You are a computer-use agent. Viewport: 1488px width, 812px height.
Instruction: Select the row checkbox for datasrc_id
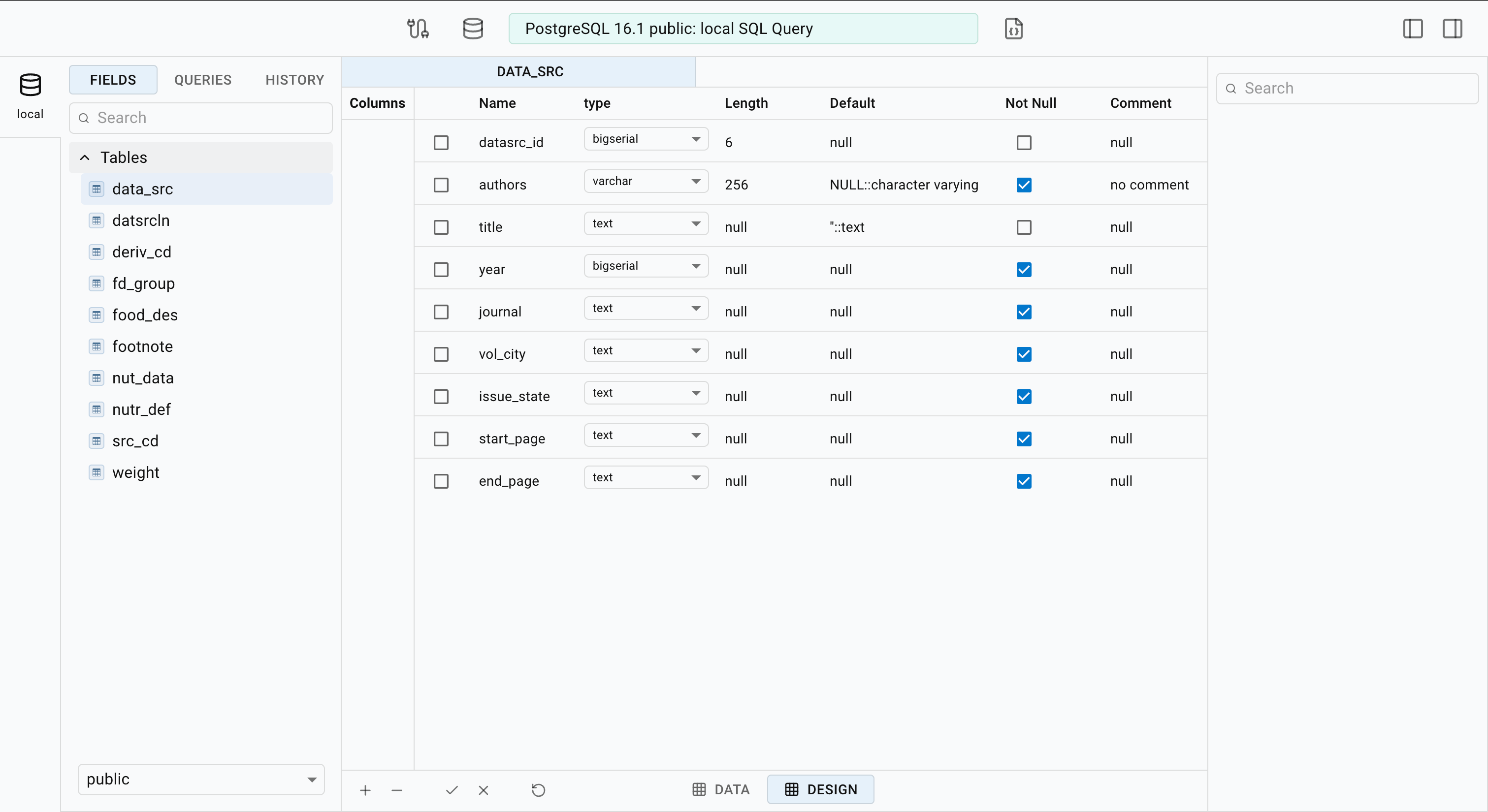coord(441,143)
